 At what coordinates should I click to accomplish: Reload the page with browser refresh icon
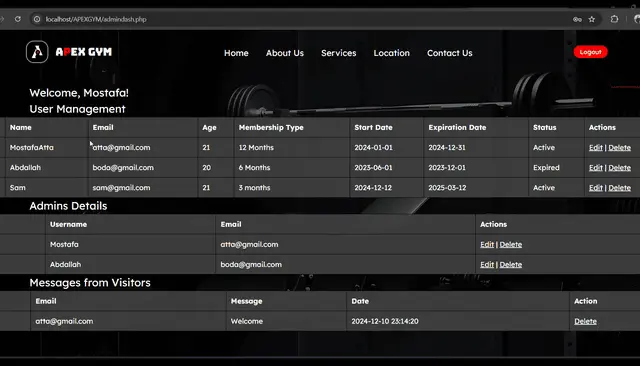point(18,19)
